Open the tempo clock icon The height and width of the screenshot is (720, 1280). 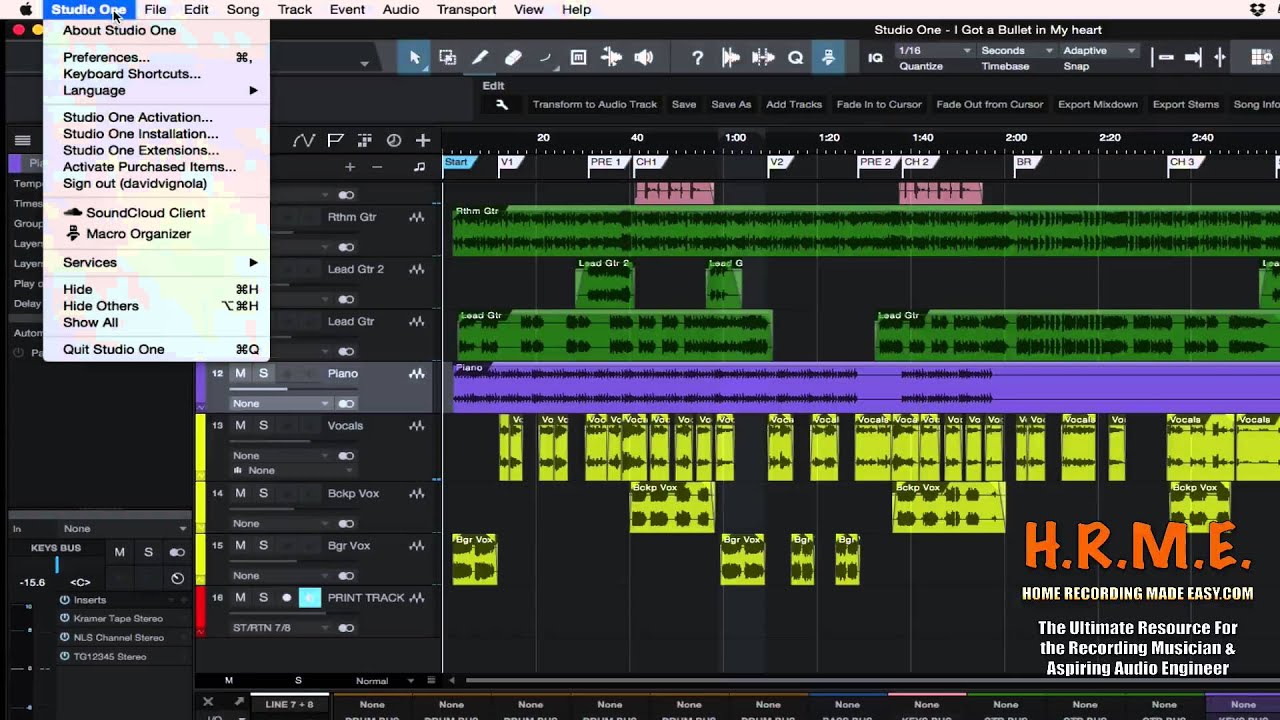pos(393,141)
